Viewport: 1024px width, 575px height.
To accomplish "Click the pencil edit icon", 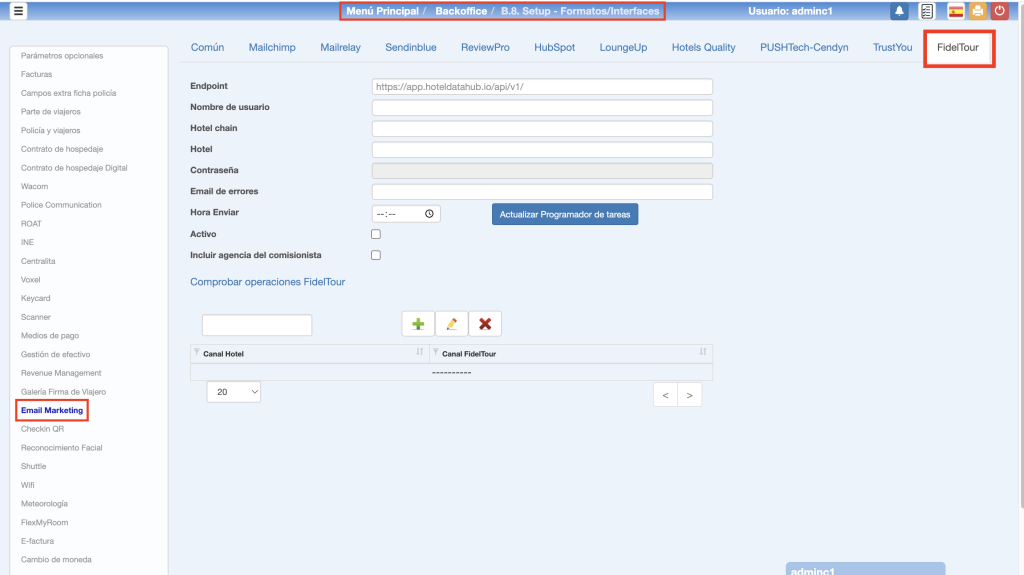I will click(x=451, y=324).
